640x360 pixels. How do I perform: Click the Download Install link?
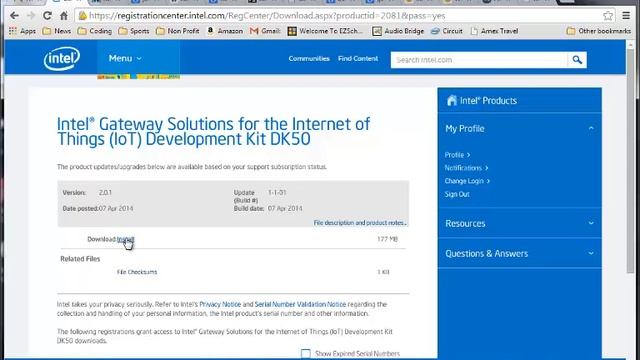click(x=125, y=239)
